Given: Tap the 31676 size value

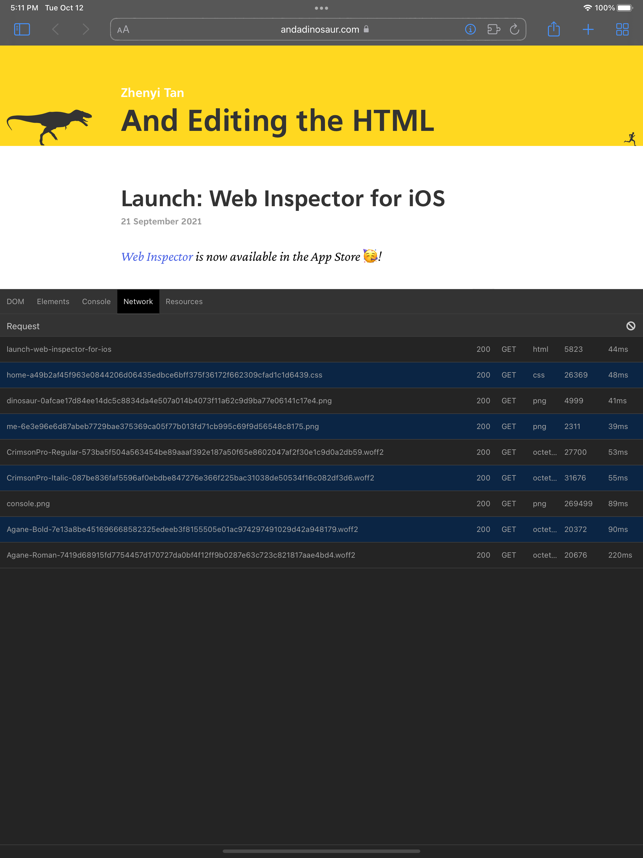Looking at the screenshot, I should [575, 478].
